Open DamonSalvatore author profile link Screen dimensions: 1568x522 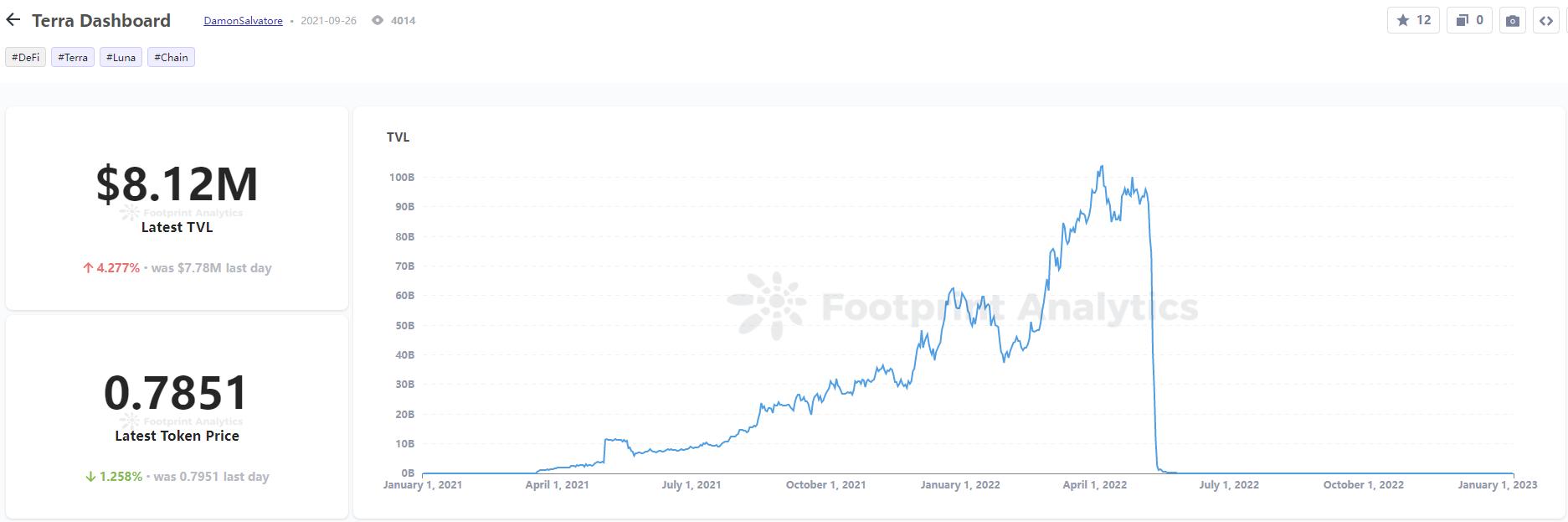pos(243,20)
